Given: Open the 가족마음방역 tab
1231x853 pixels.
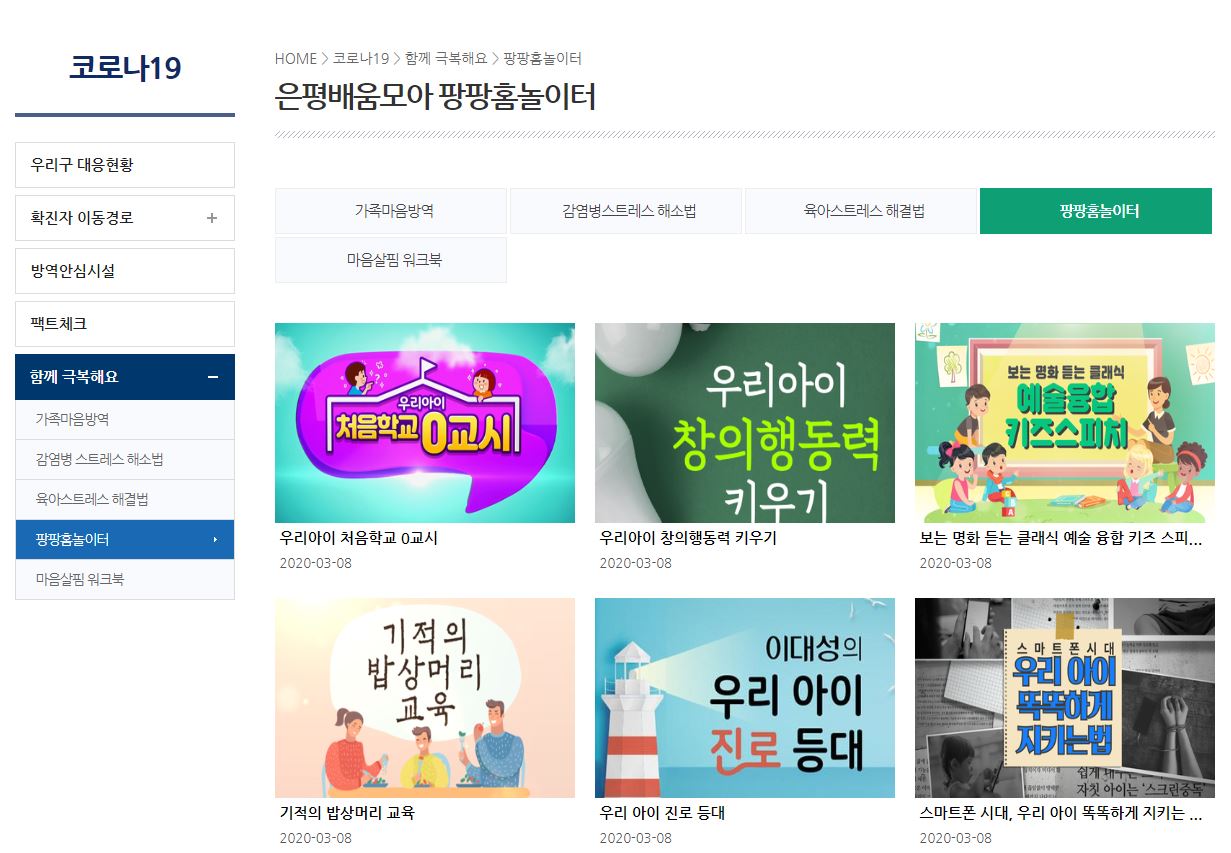Looking at the screenshot, I should click(391, 211).
